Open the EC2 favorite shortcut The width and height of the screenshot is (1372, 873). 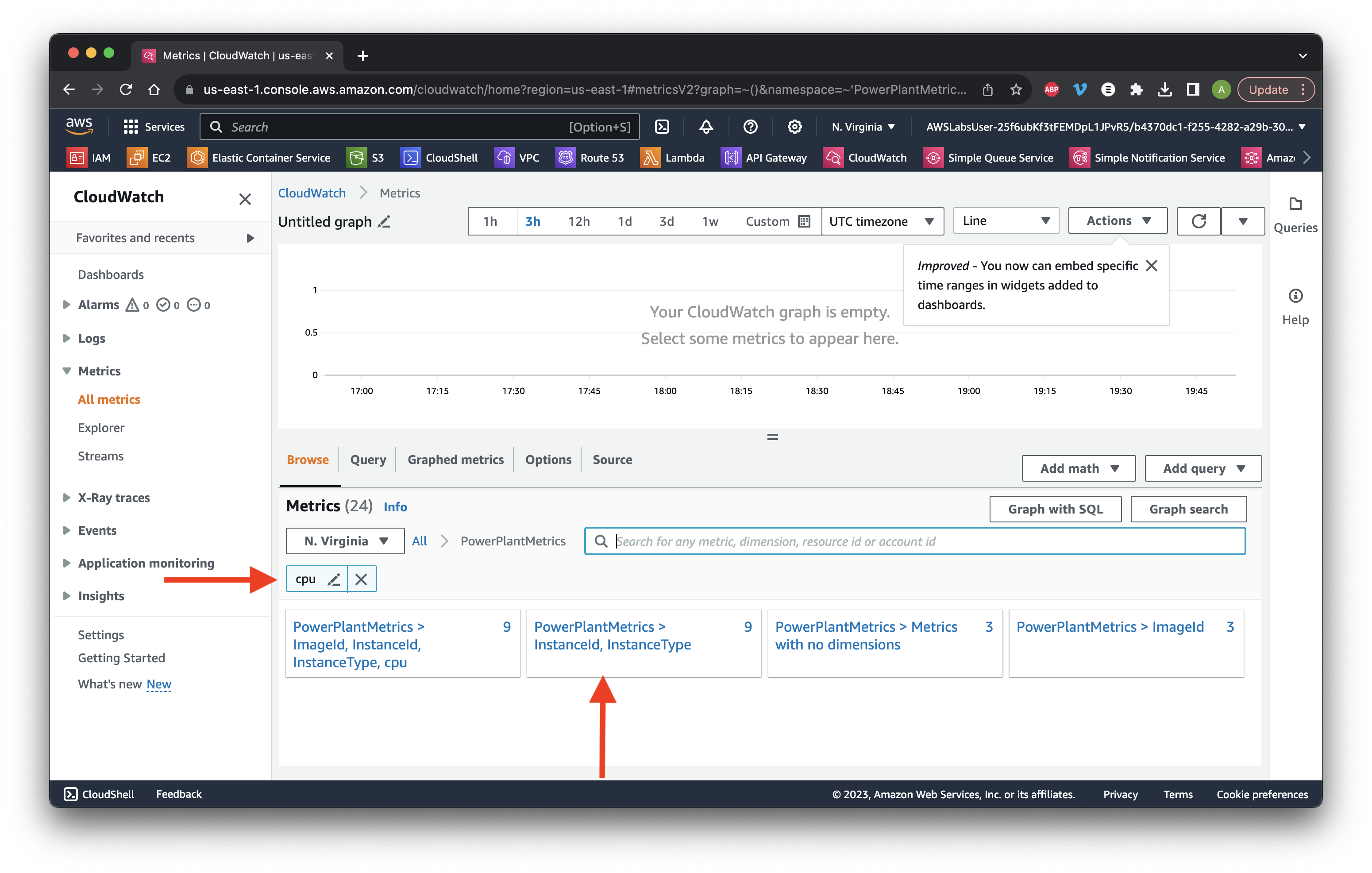tap(149, 158)
